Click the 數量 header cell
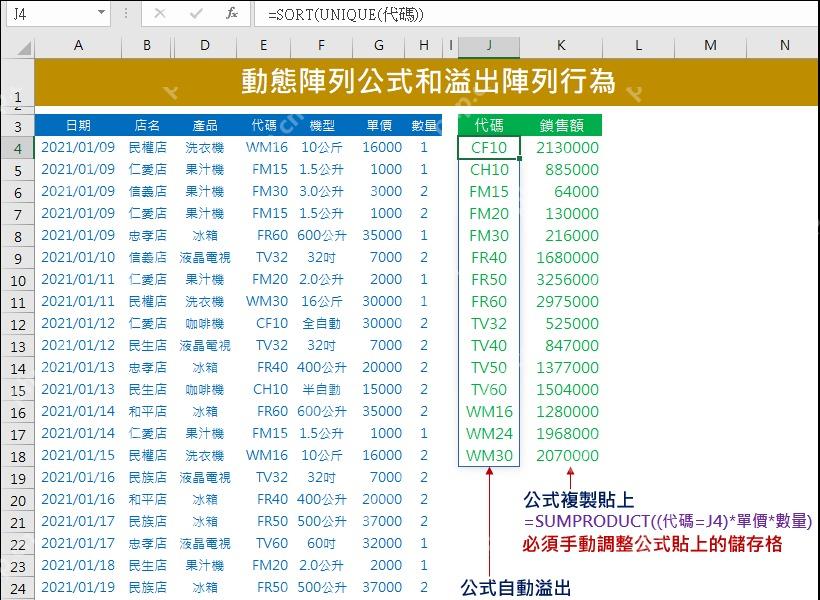 click(x=424, y=126)
